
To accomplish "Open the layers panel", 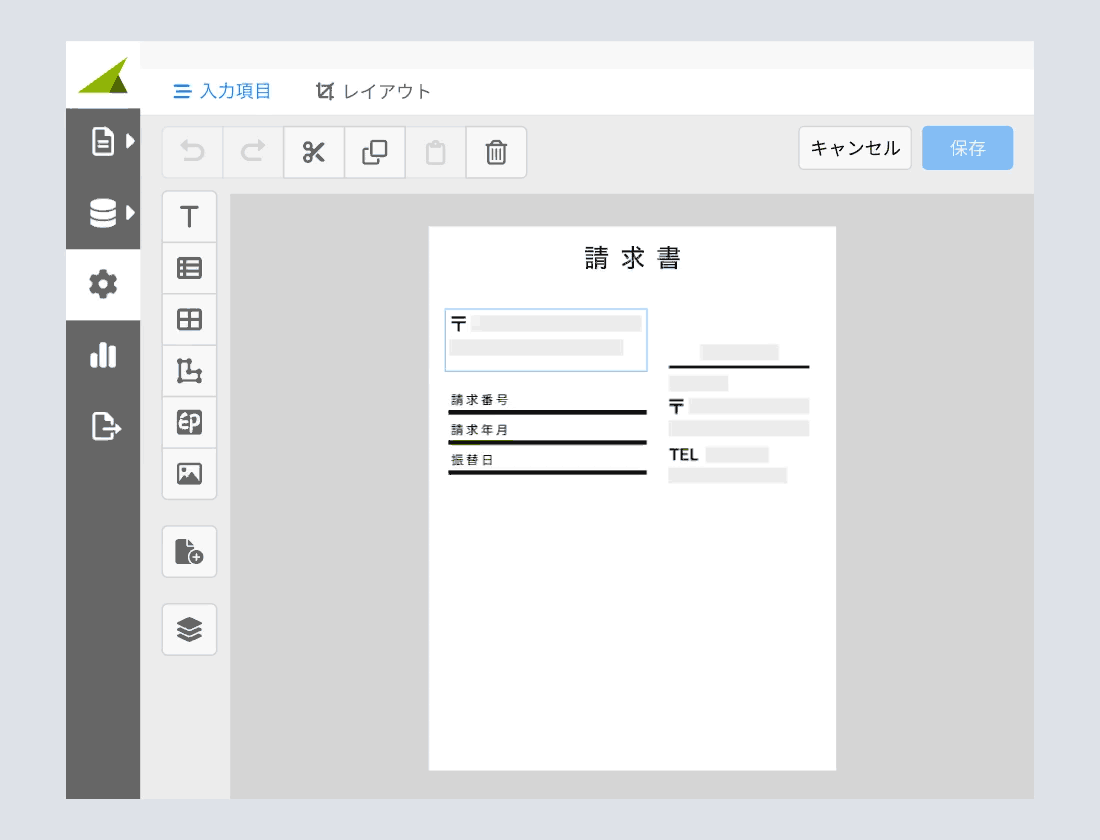I will pos(189,629).
